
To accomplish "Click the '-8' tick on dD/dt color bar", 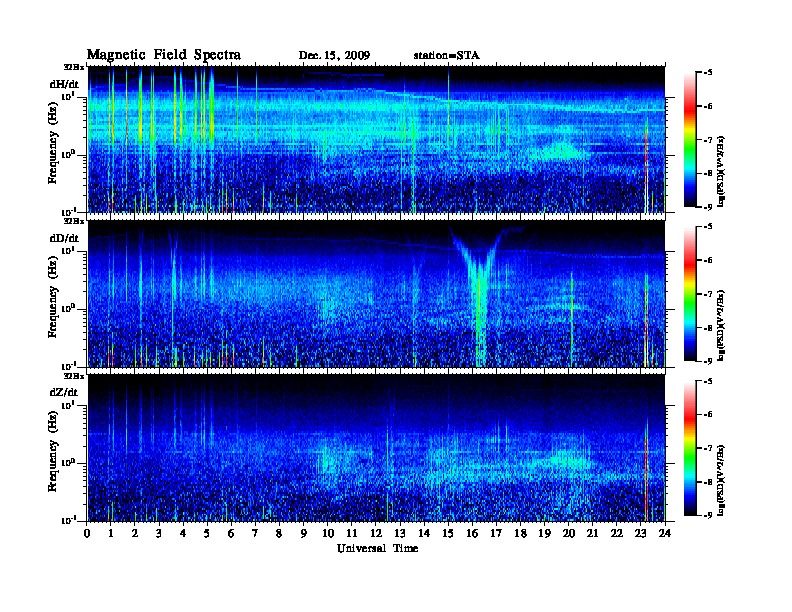I will click(708, 327).
